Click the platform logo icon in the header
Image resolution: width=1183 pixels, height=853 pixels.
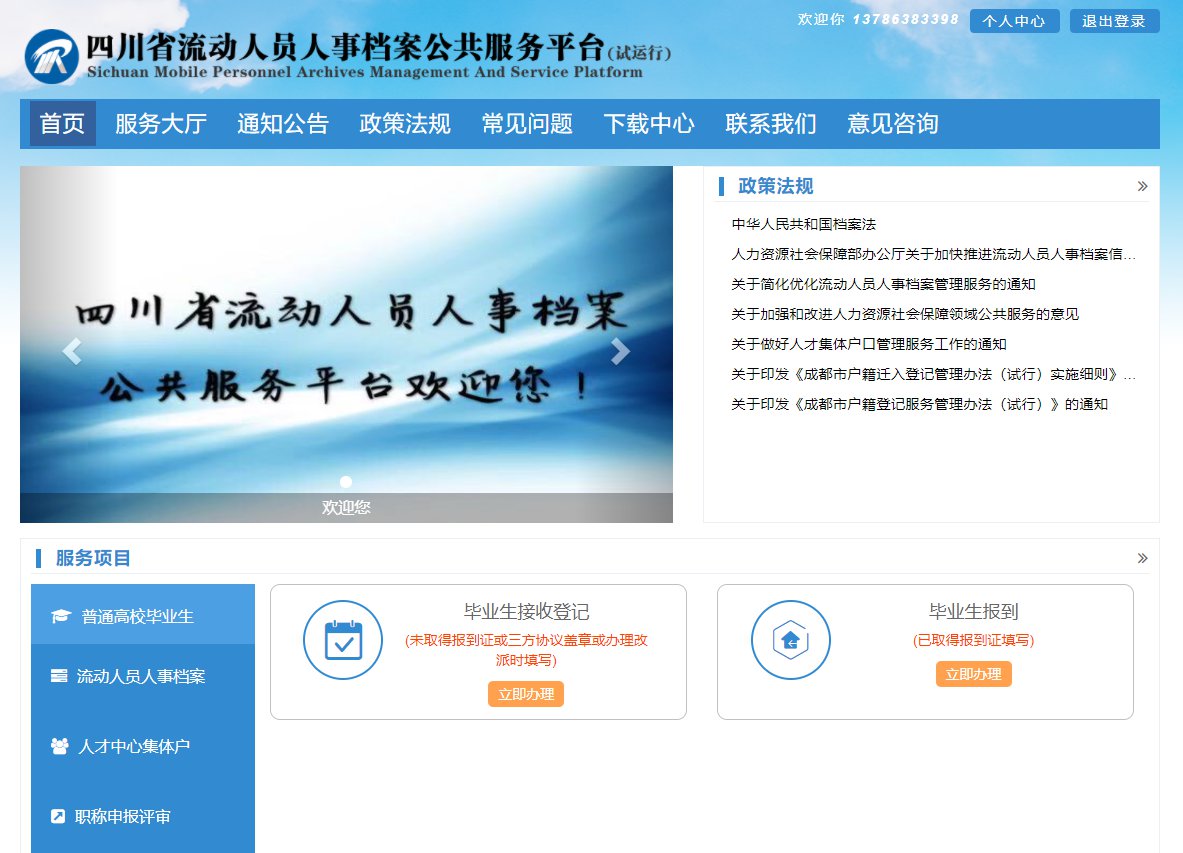point(52,57)
